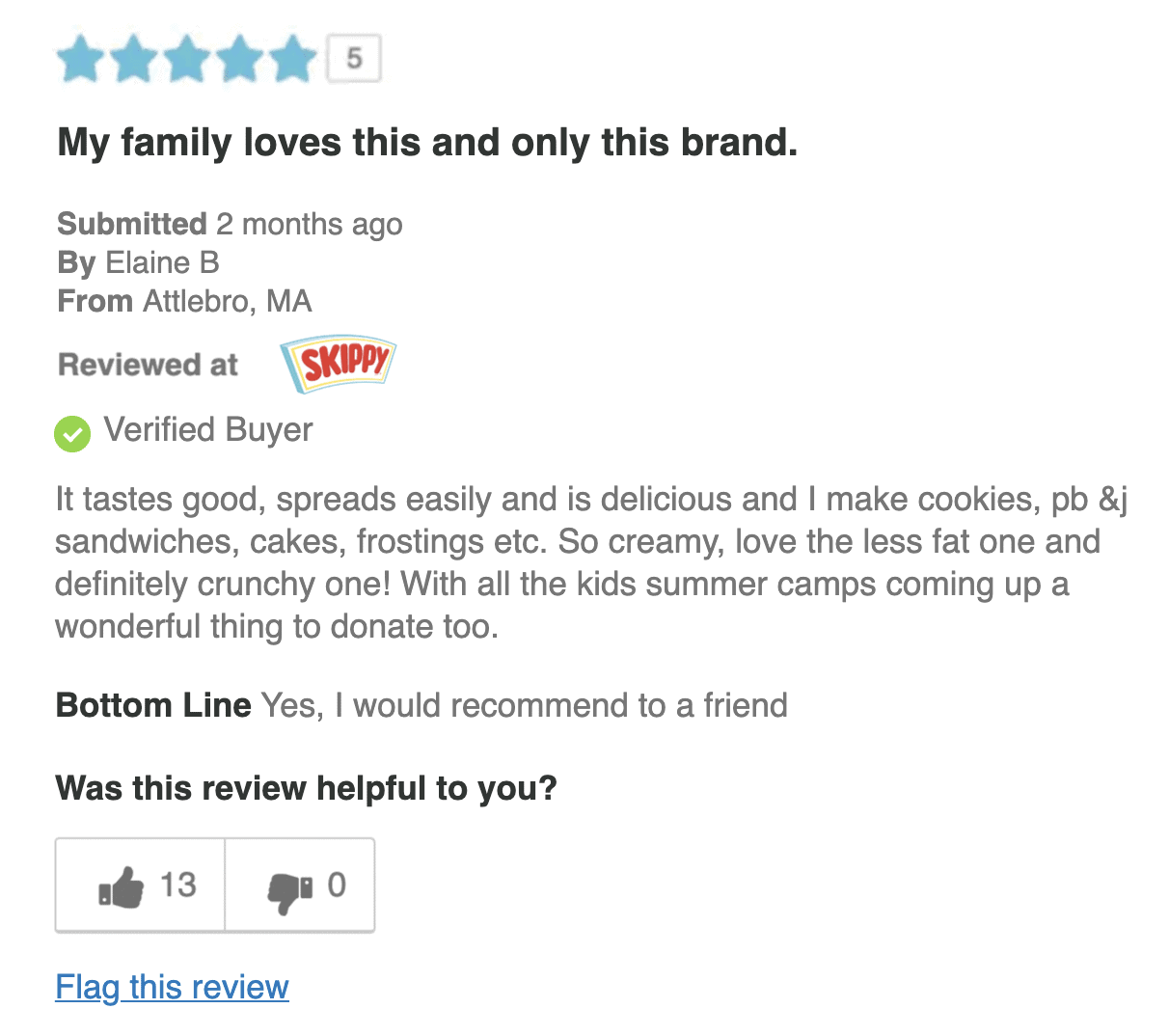Give a helpful vote with the thumbs up button

tap(140, 884)
